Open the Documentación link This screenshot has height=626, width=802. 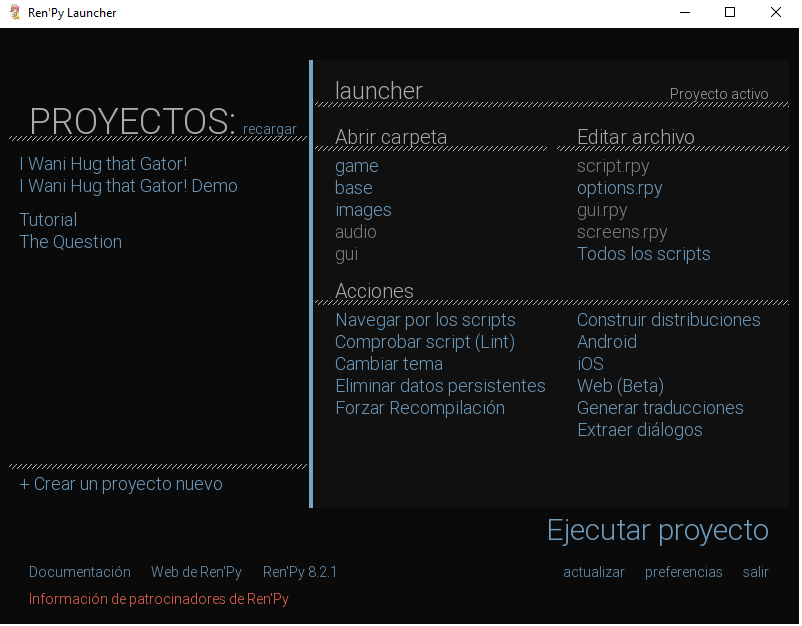[x=79, y=572]
